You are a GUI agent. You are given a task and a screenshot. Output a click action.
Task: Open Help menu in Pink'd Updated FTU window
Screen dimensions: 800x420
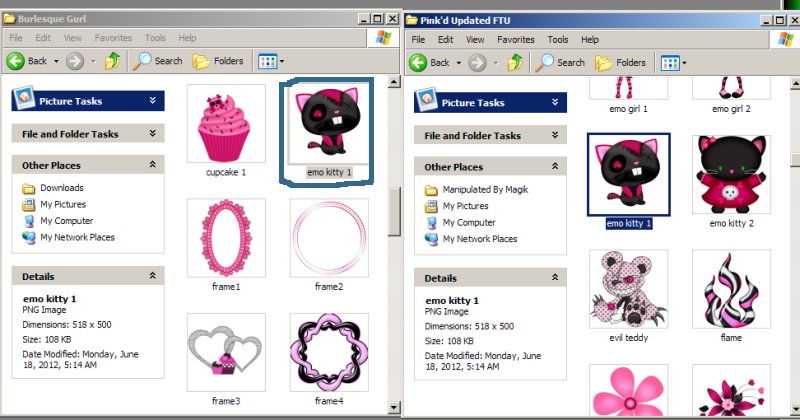pyautogui.click(x=590, y=39)
